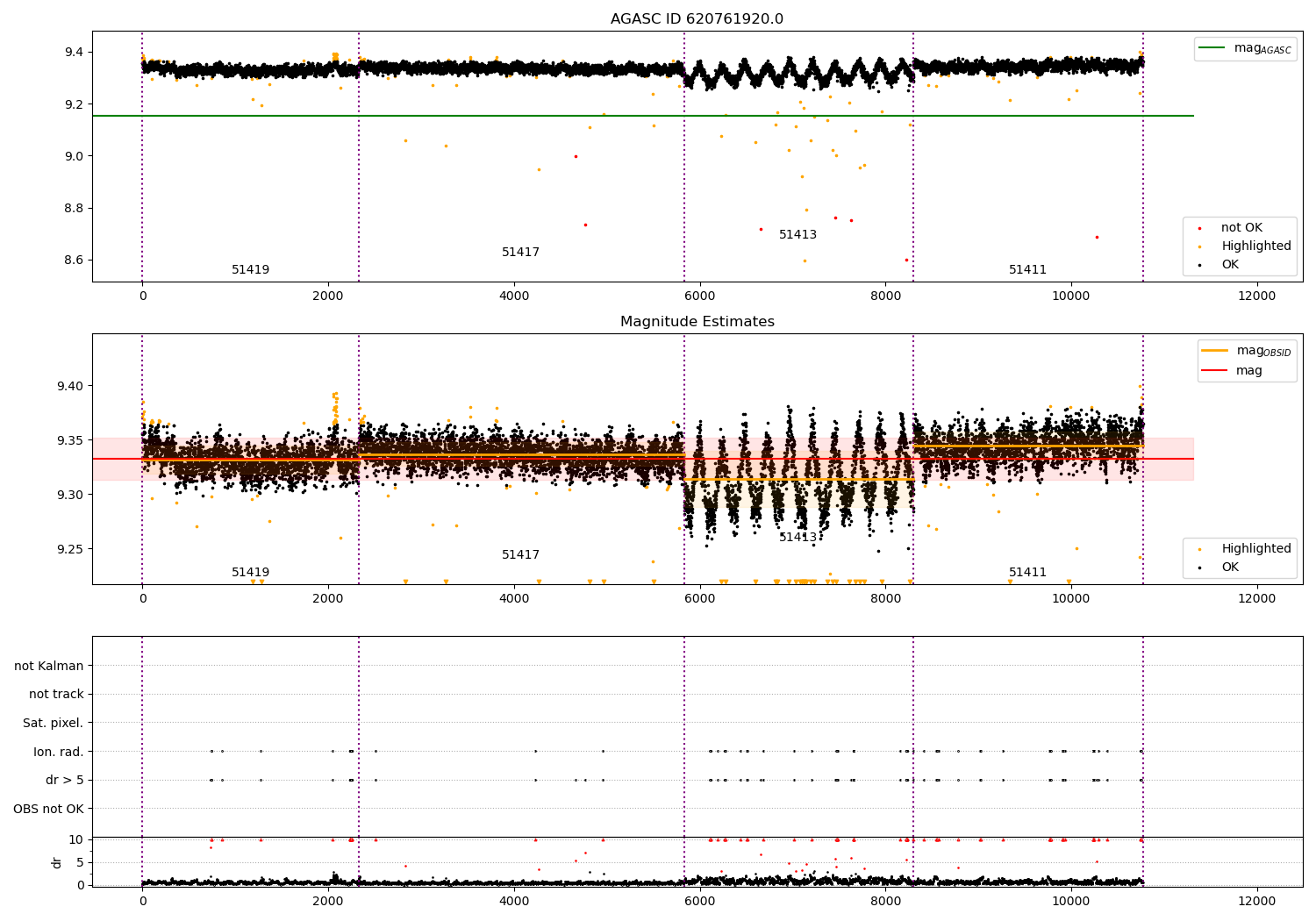Click the 'OBS not OK' row label
The height and width of the screenshot is (921, 1316).
coord(48,809)
